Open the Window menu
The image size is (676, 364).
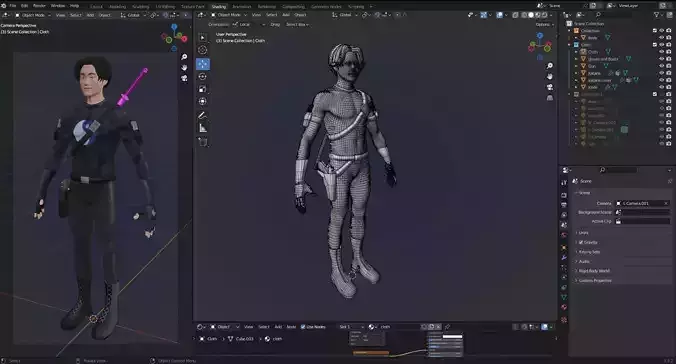pyautogui.click(x=58, y=6)
